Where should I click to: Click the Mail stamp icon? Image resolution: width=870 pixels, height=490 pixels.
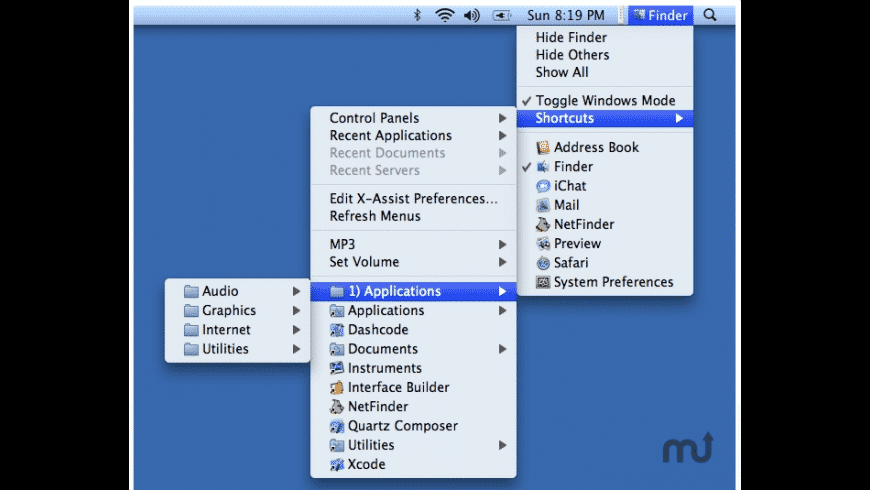543,205
